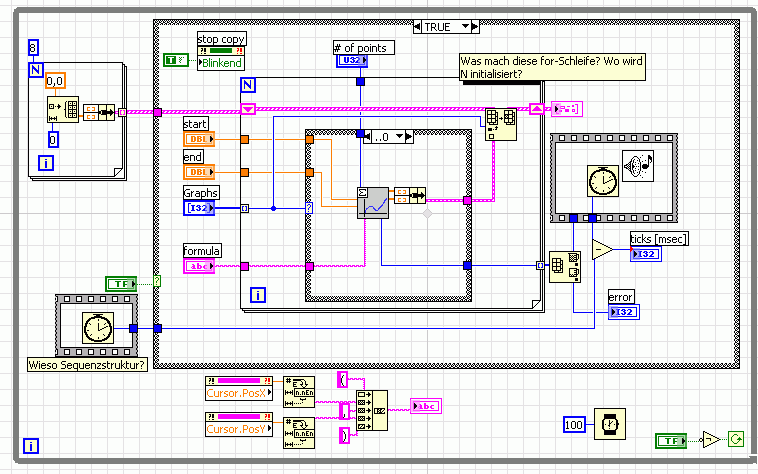This screenshot has height=474, width=758.
Task: Select the ticks [msec] I32 indicator terminal
Action: pyautogui.click(x=645, y=255)
